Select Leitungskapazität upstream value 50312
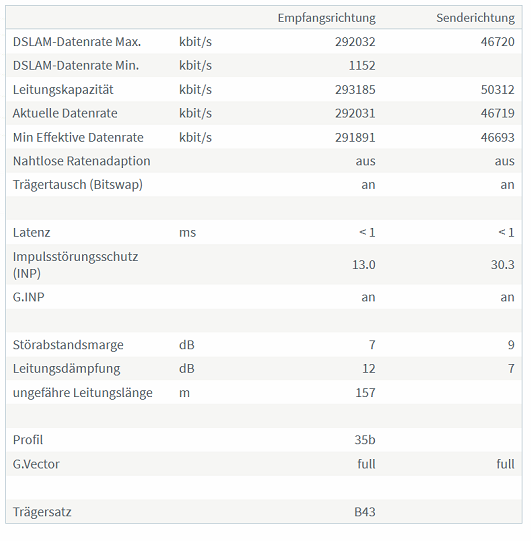Image resolution: width=531 pixels, height=541 pixels. (498, 90)
